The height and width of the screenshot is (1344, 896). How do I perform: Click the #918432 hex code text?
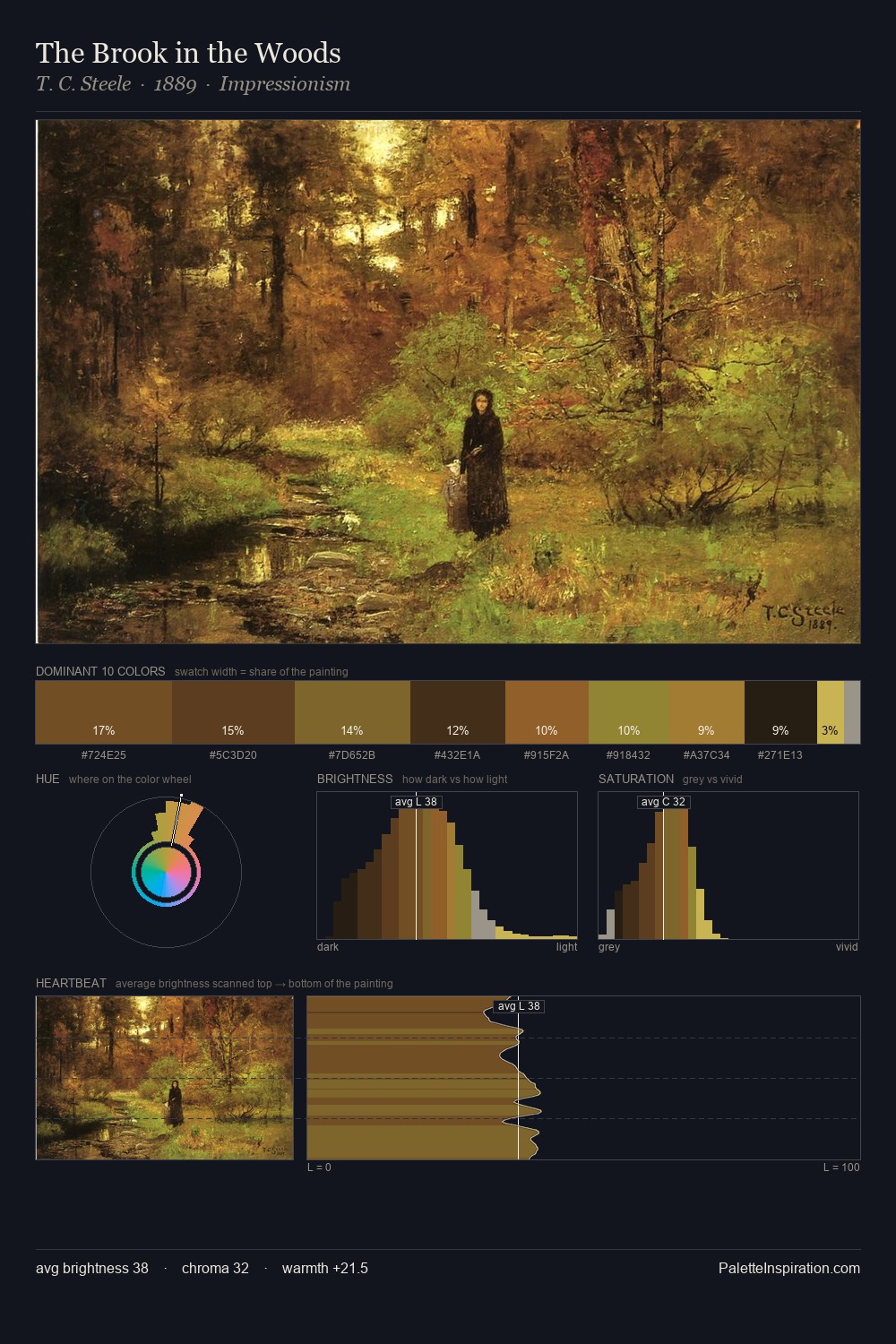coord(628,755)
